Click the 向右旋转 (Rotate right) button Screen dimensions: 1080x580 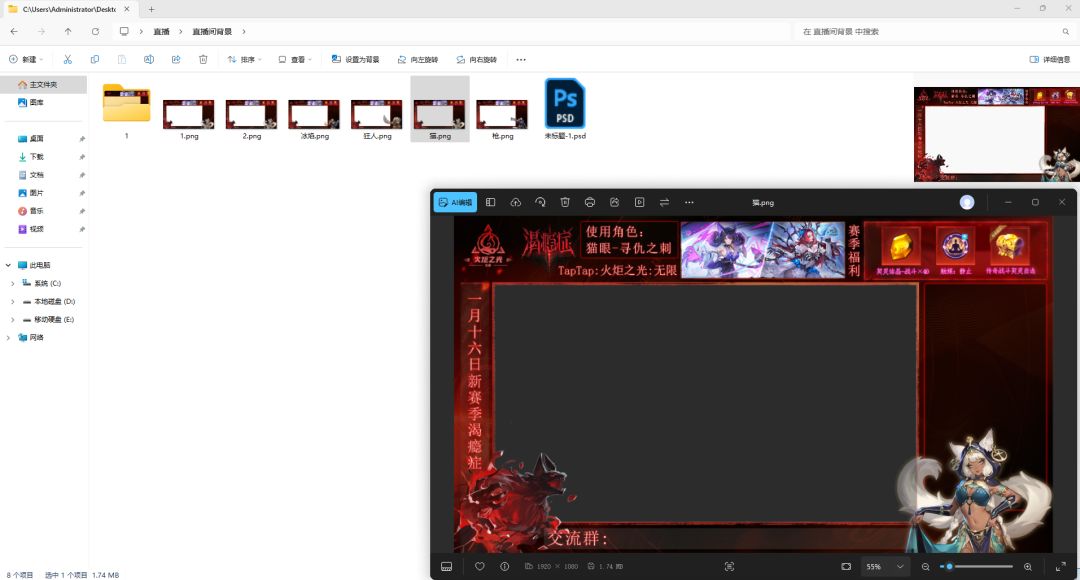pos(476,59)
